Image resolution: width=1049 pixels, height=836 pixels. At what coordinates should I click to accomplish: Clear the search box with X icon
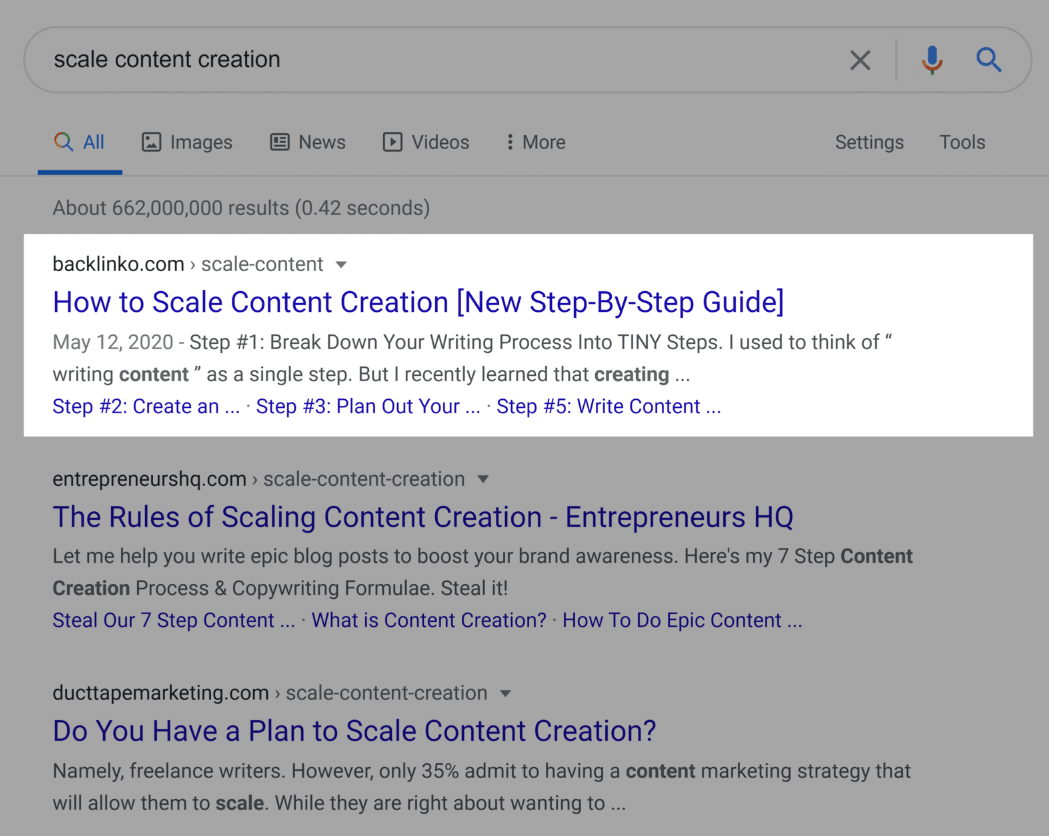click(860, 60)
